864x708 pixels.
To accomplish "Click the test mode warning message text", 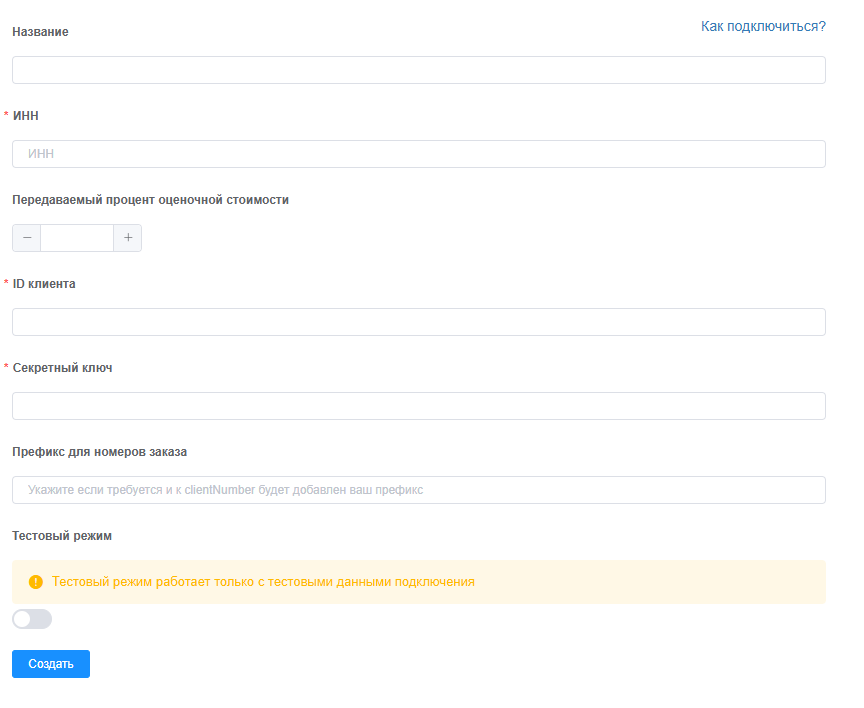I will 263,582.
